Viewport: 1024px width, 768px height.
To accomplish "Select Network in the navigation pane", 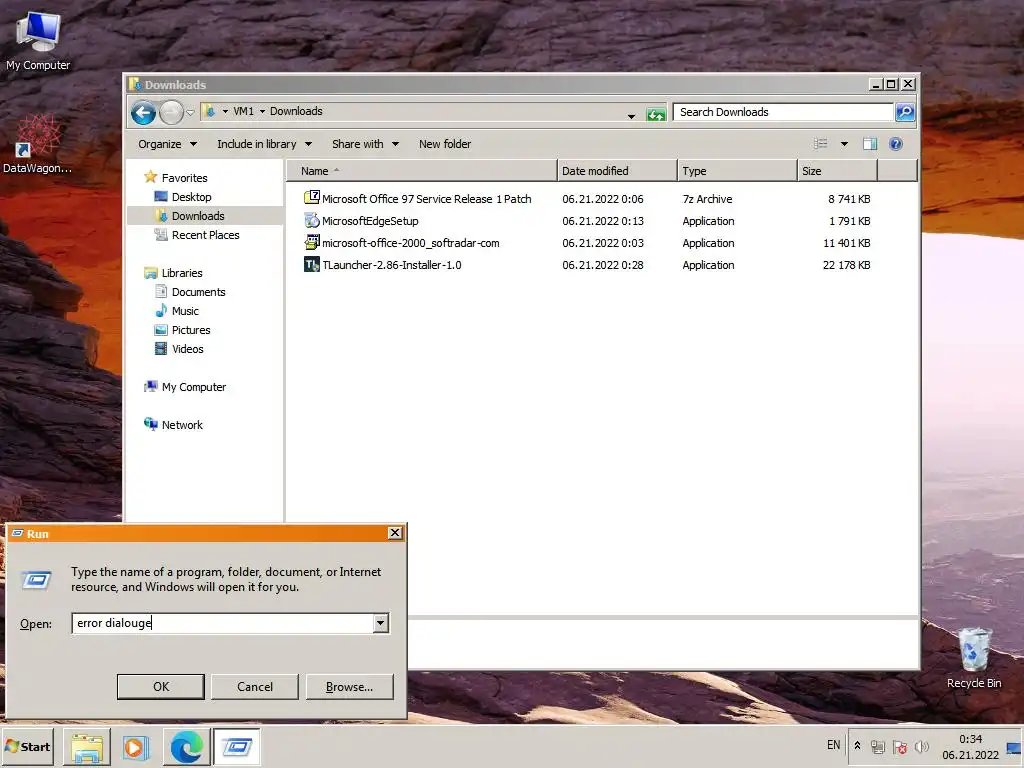I will [173, 424].
